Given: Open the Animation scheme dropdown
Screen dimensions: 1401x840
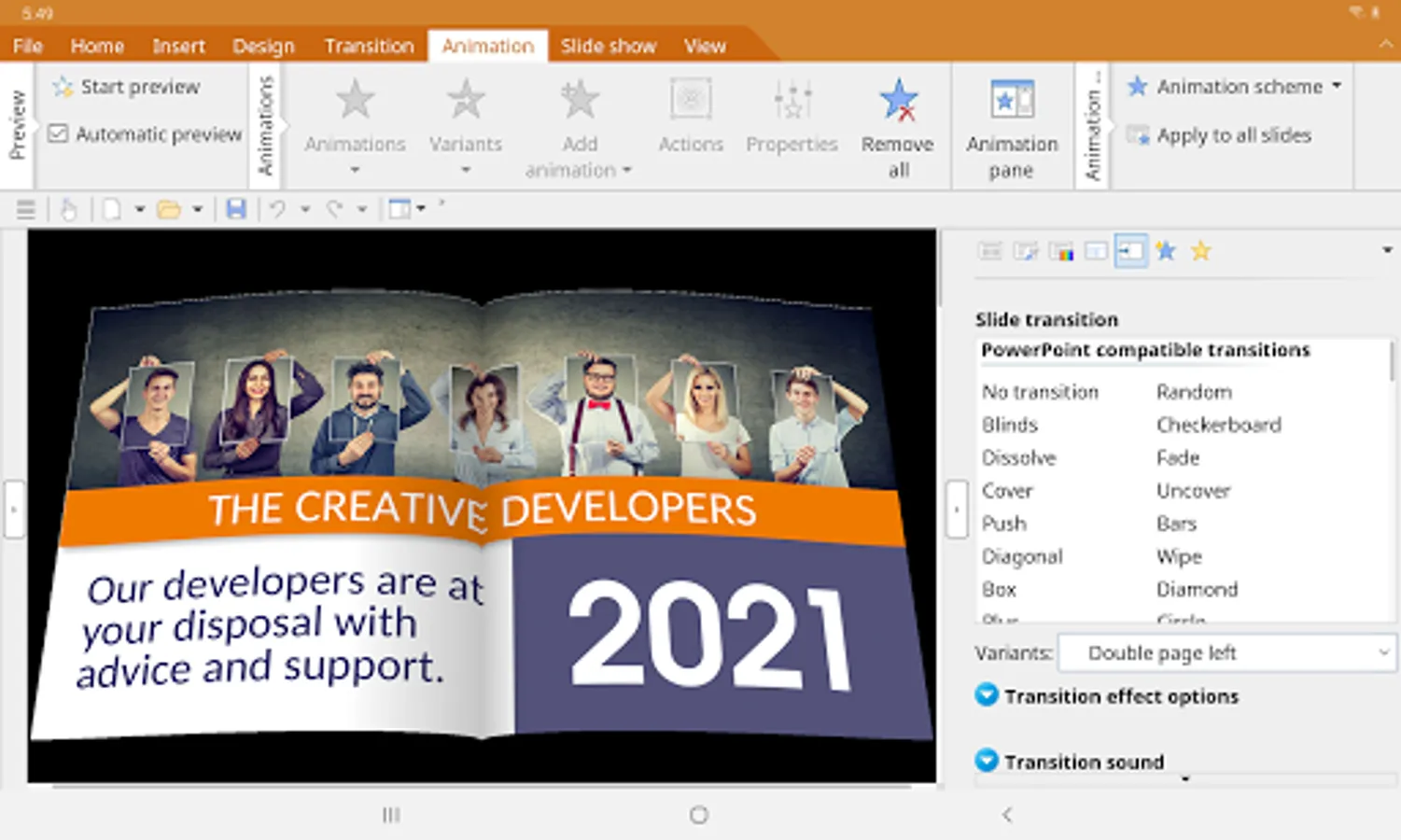Looking at the screenshot, I should (1239, 87).
